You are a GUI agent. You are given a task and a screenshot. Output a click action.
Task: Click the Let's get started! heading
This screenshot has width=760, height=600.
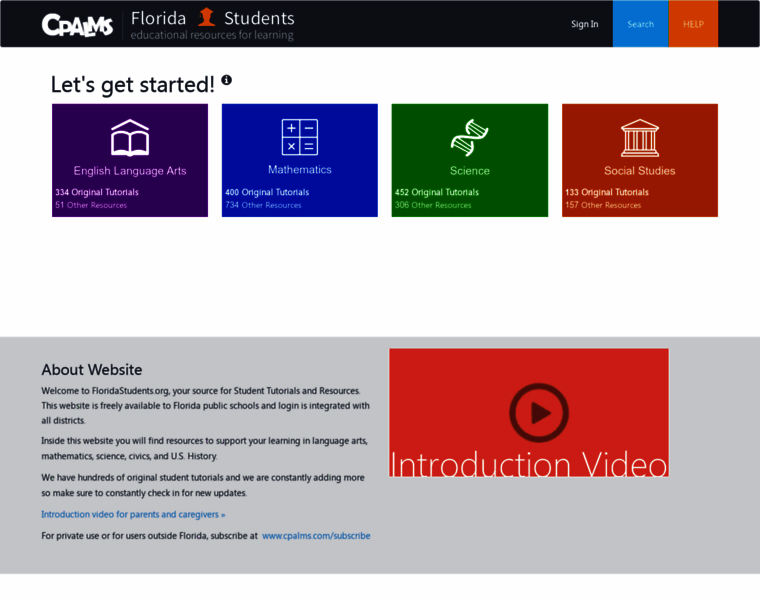[x=132, y=85]
